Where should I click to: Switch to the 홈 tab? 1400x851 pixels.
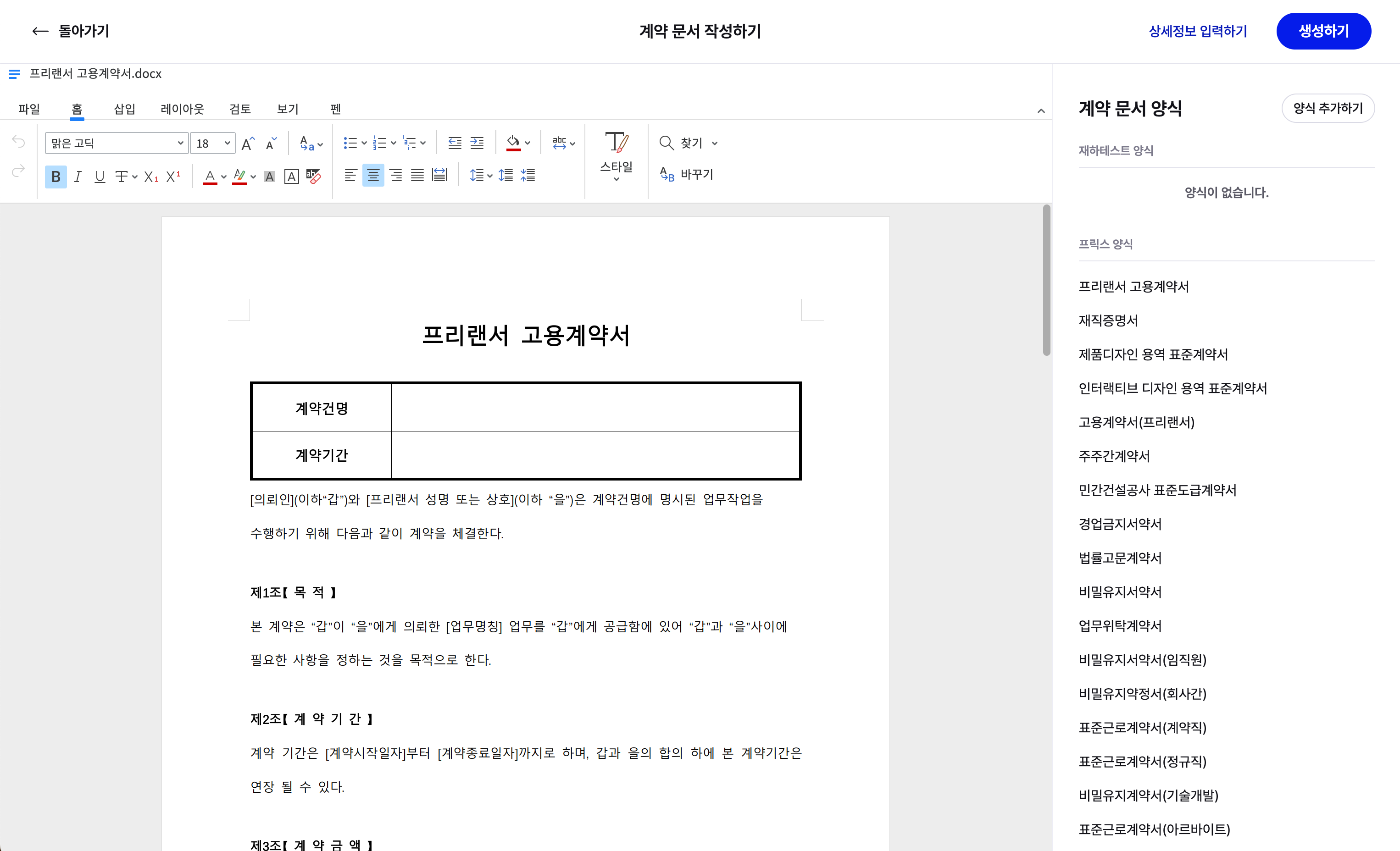tap(77, 109)
